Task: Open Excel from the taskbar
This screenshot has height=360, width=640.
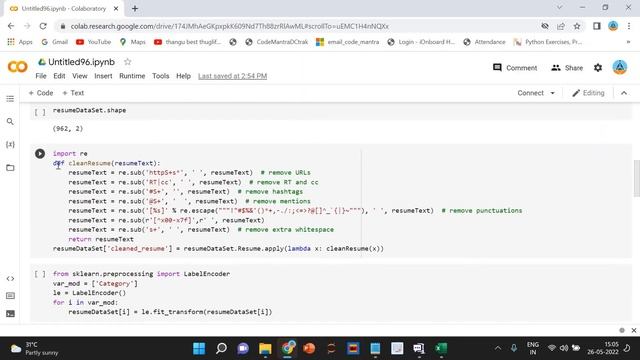Action: point(441,349)
